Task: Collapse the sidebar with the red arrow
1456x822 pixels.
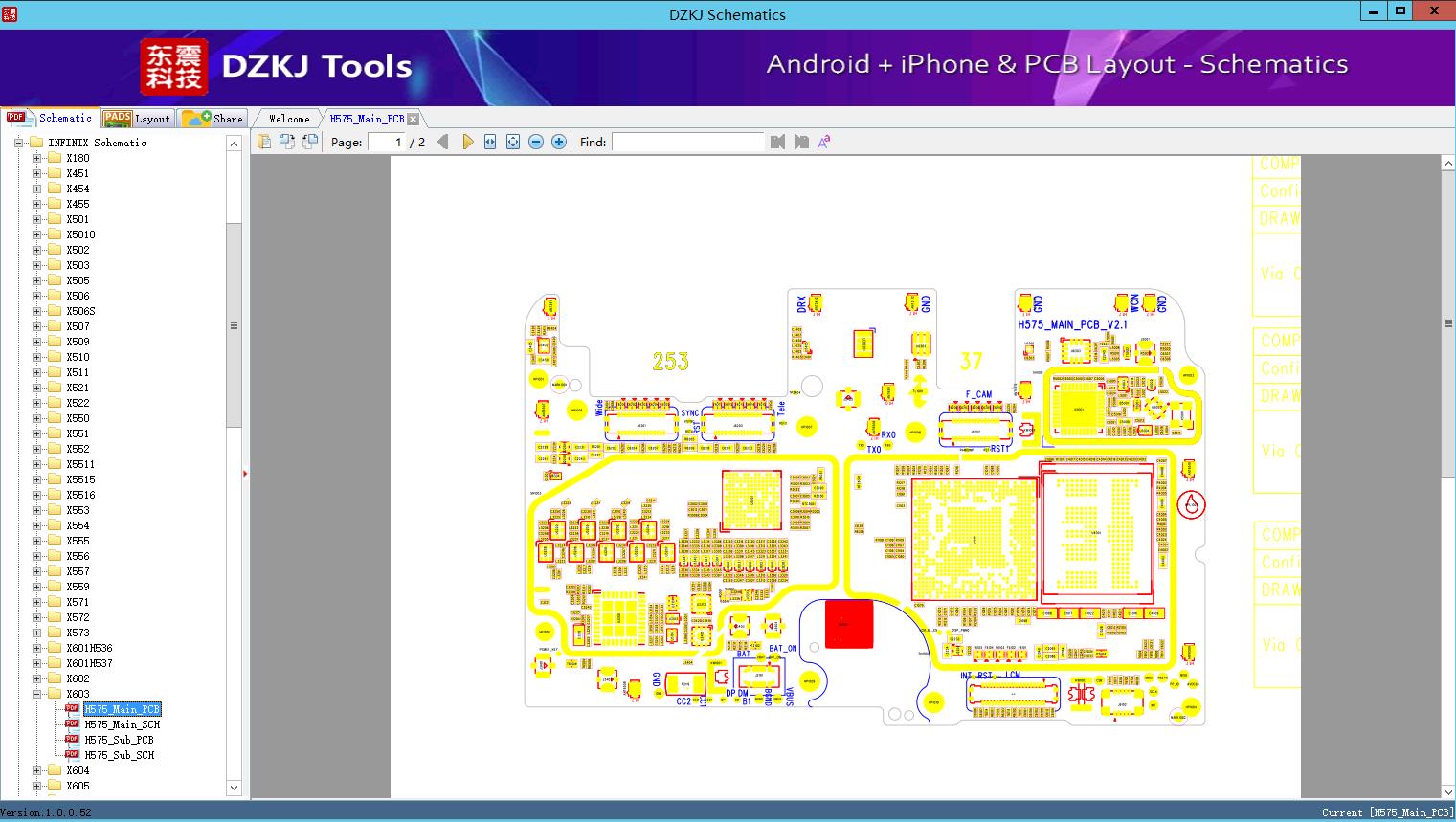Action: coord(245,473)
